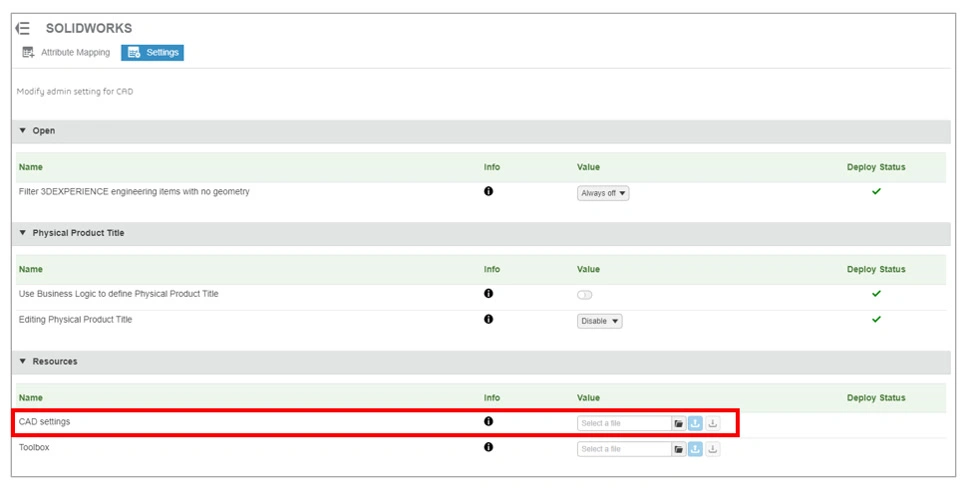Select the CAD settings row label
The height and width of the screenshot is (488, 960).
[44, 422]
